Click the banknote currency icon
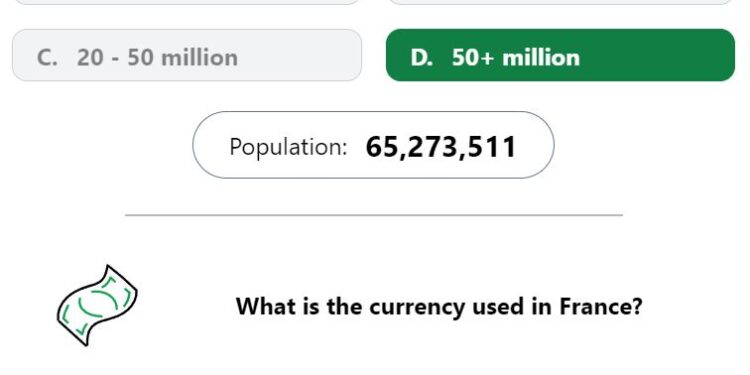Image resolution: width=750 pixels, height=375 pixels. click(x=97, y=305)
